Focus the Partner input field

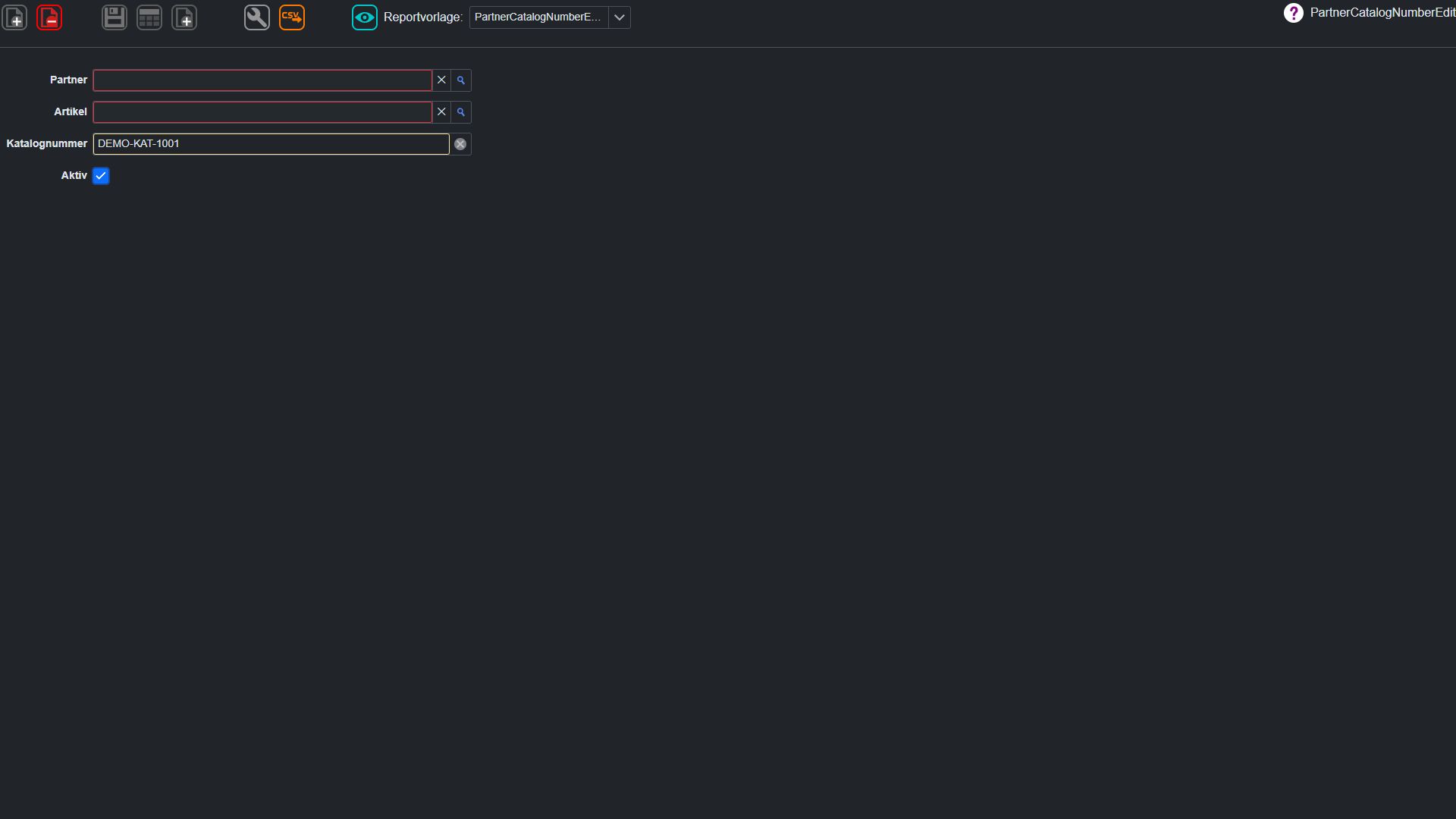pos(262,80)
